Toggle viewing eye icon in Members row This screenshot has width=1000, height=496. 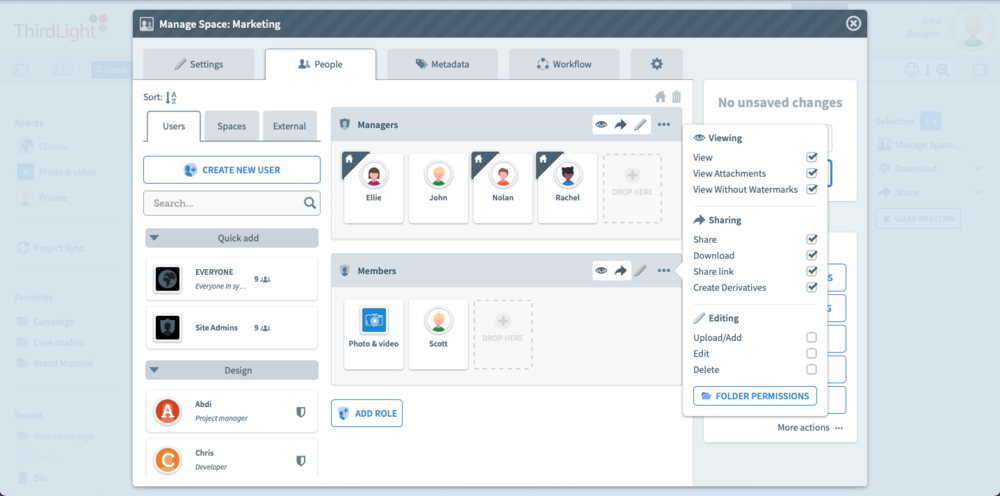point(601,271)
